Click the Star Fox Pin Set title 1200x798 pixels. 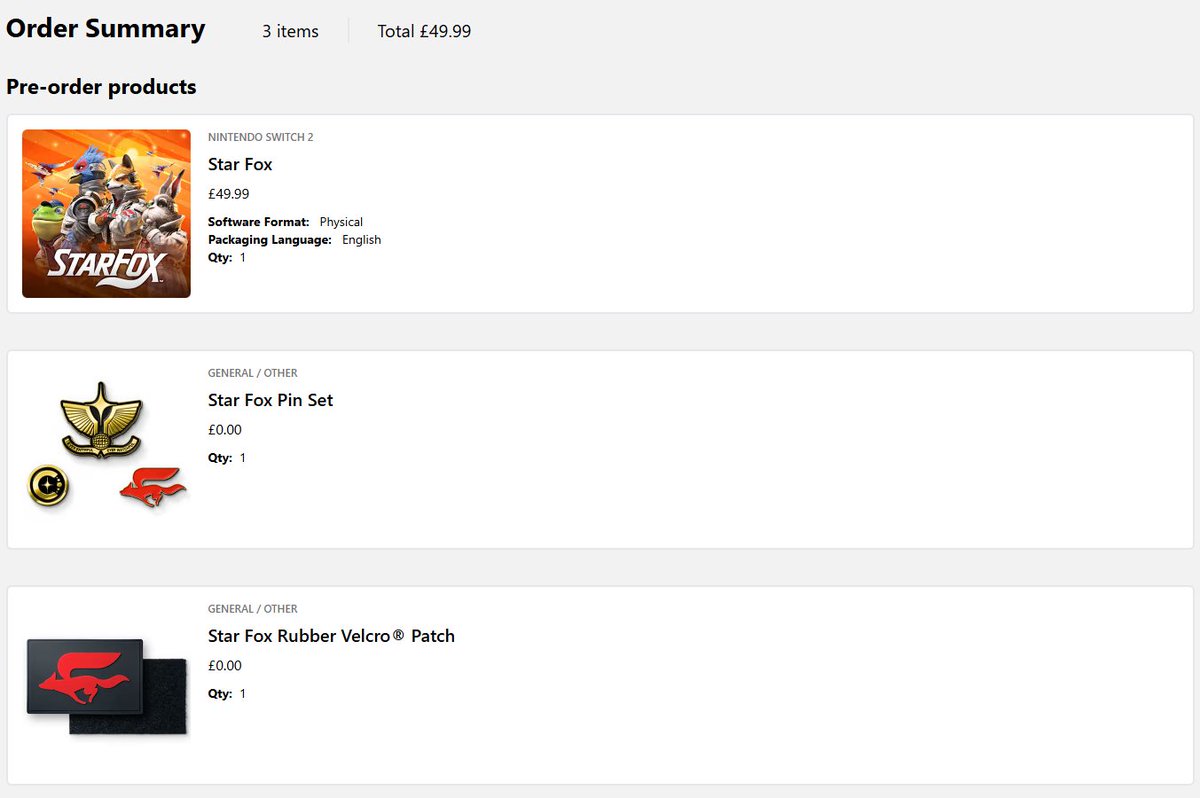(x=270, y=400)
